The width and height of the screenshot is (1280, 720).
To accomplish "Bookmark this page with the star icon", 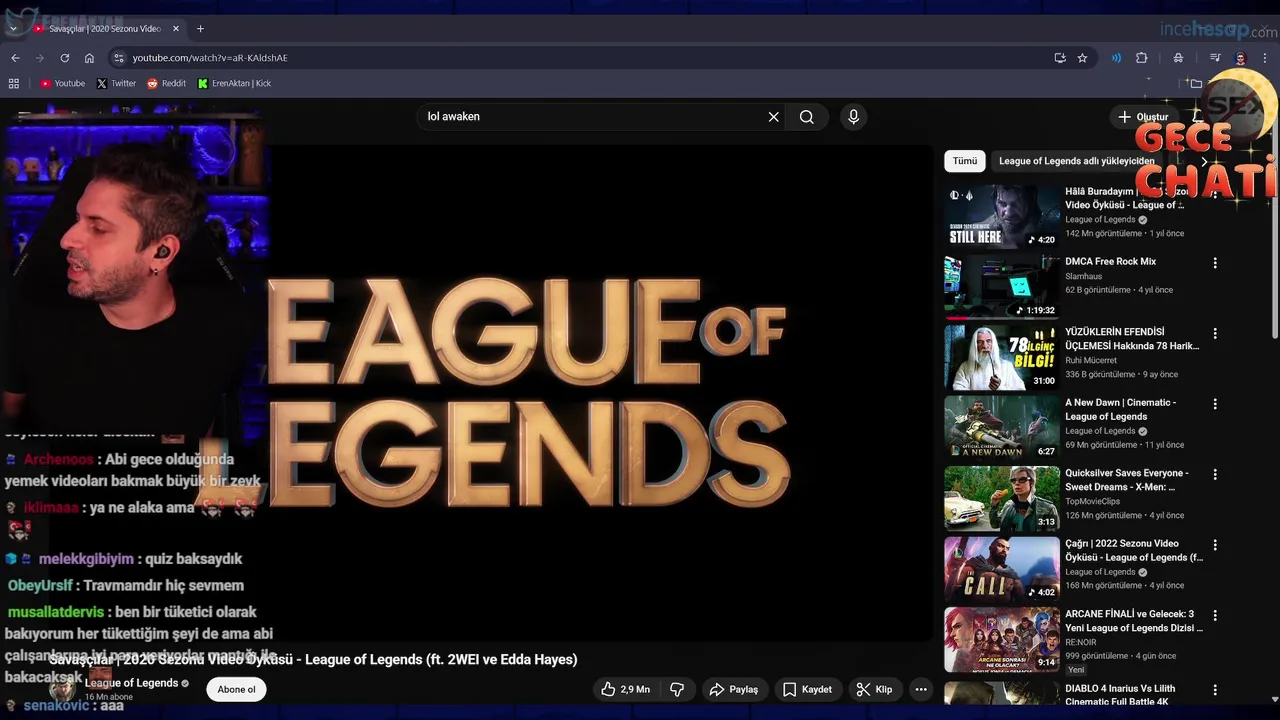I will click(1082, 58).
